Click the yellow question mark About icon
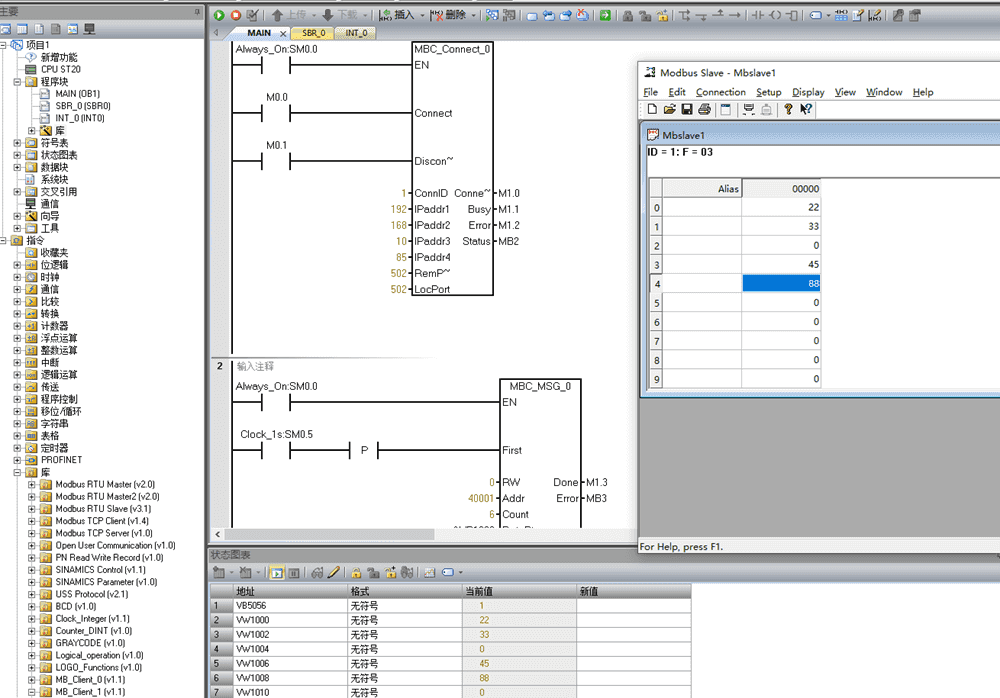 click(788, 110)
